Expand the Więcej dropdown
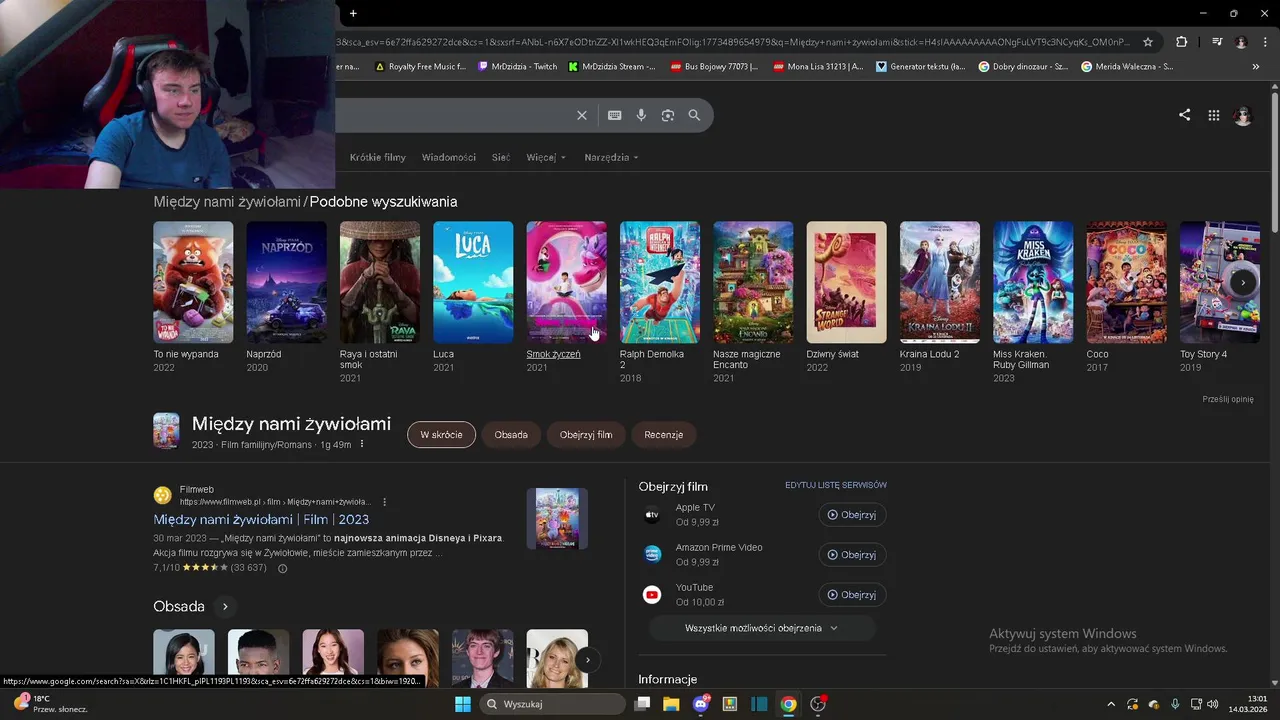Viewport: 1280px width, 720px height. (x=546, y=157)
